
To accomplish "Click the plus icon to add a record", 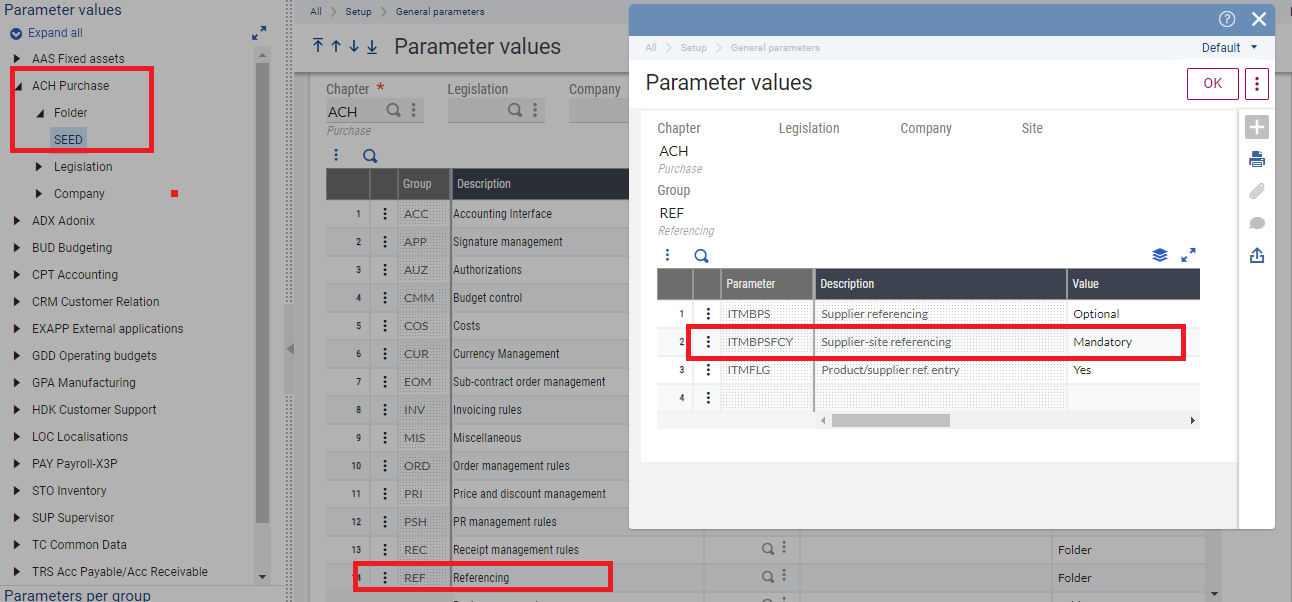I will [x=1256, y=127].
